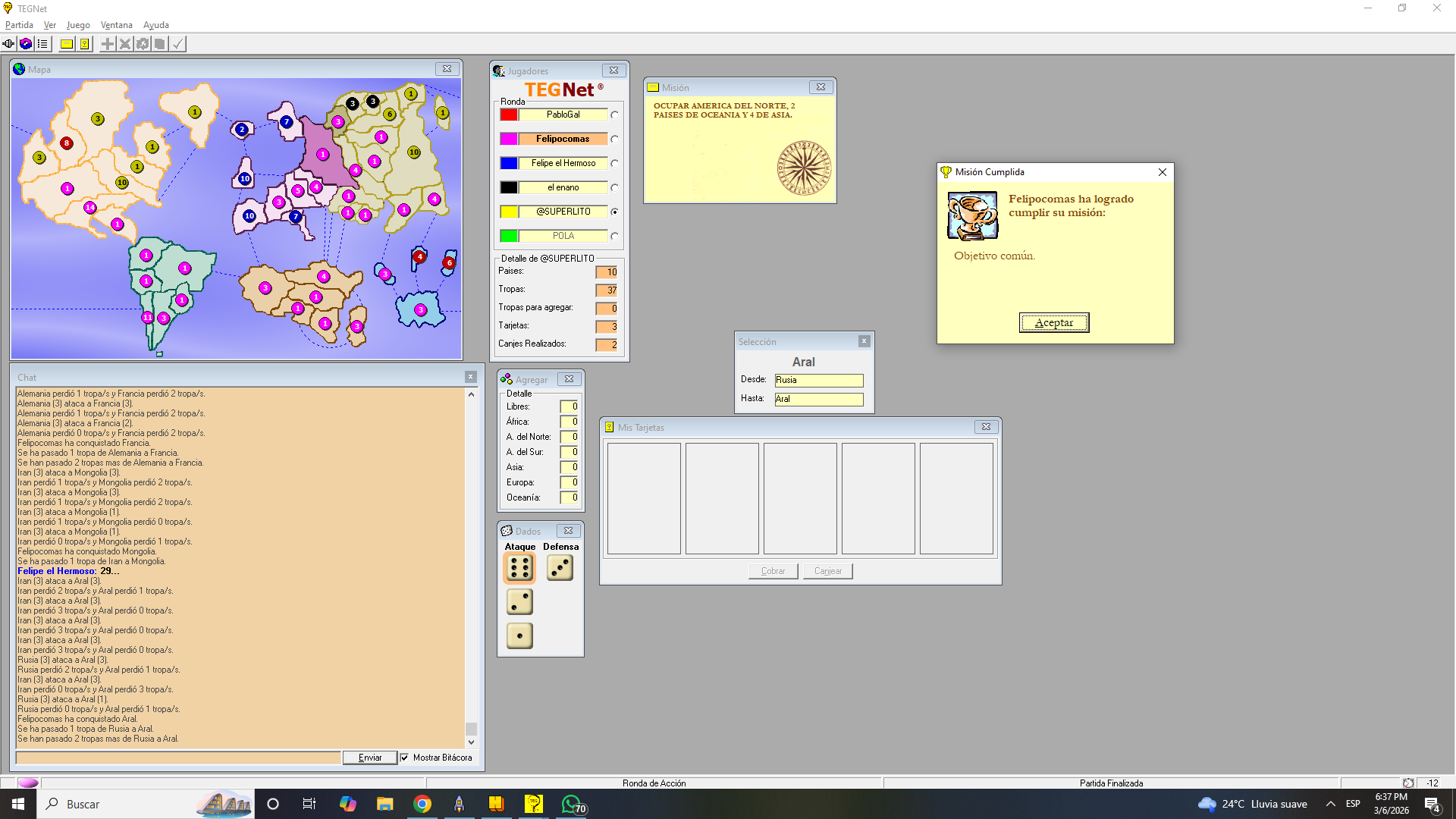Open the Ventana menu

pyautogui.click(x=116, y=25)
